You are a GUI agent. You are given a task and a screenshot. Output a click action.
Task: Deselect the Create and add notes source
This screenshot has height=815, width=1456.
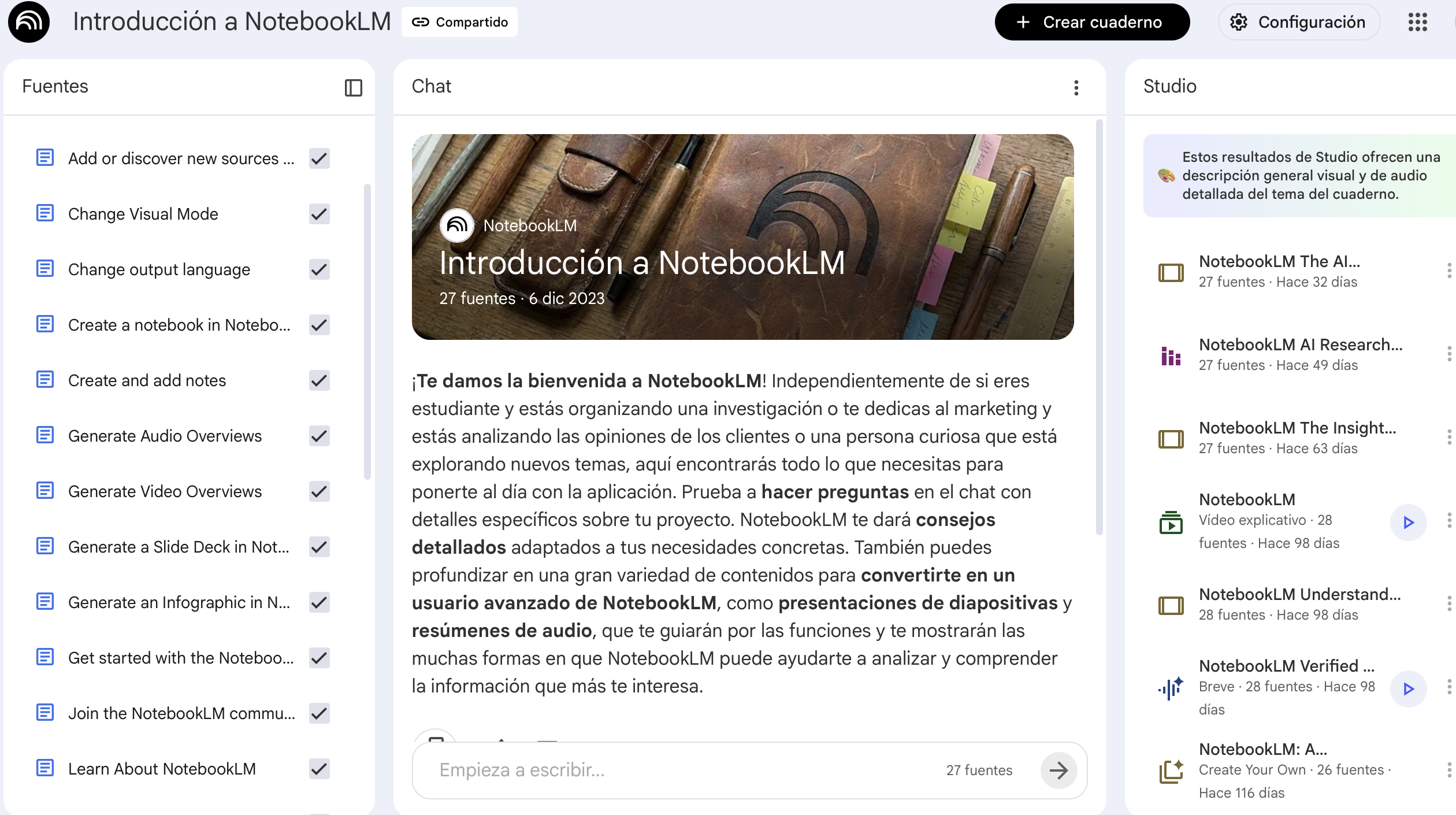[x=319, y=380]
